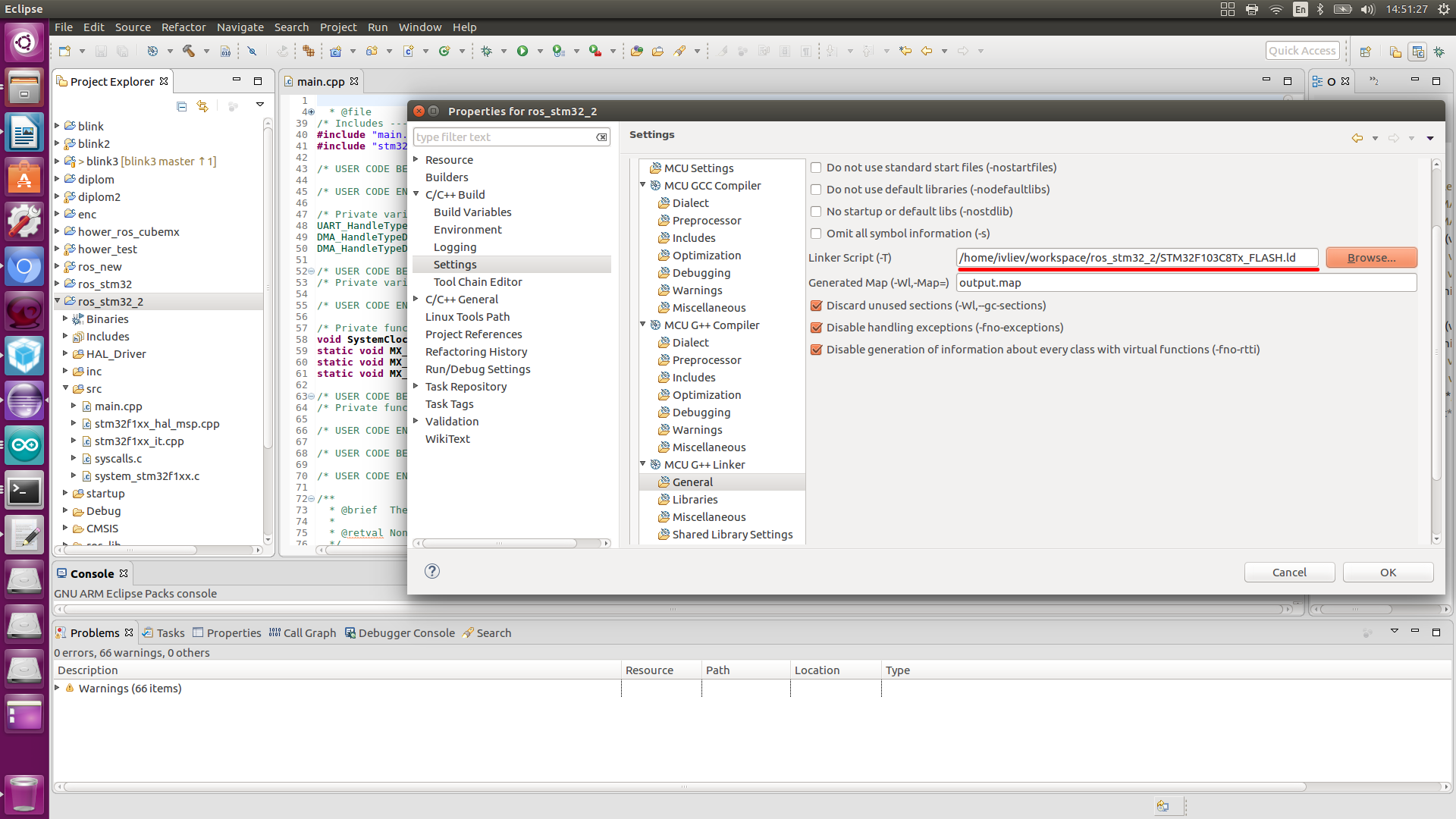
Task: Toggle 'Do not use standard start files' checkbox
Action: [x=815, y=167]
